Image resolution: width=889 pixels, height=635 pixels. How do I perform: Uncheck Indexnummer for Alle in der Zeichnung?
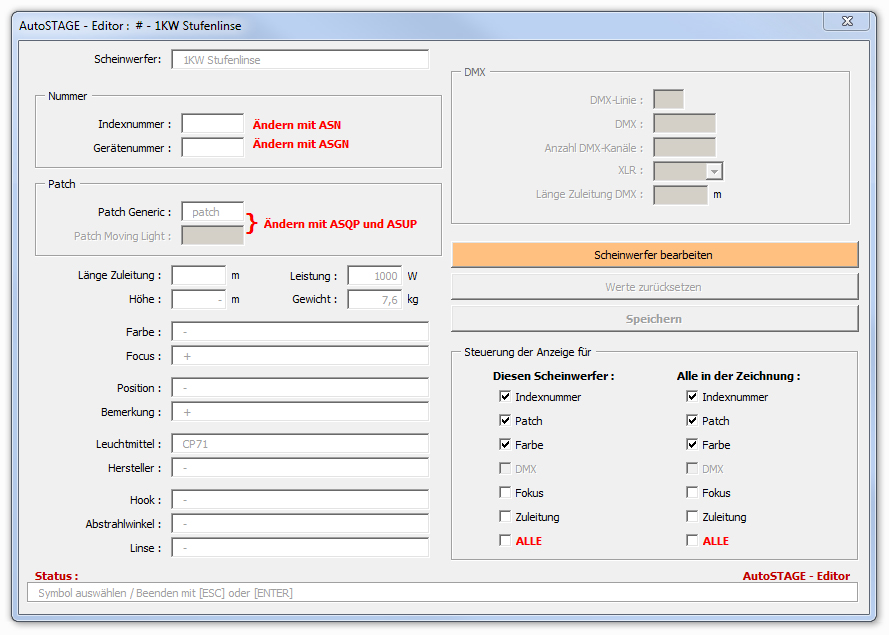click(692, 397)
